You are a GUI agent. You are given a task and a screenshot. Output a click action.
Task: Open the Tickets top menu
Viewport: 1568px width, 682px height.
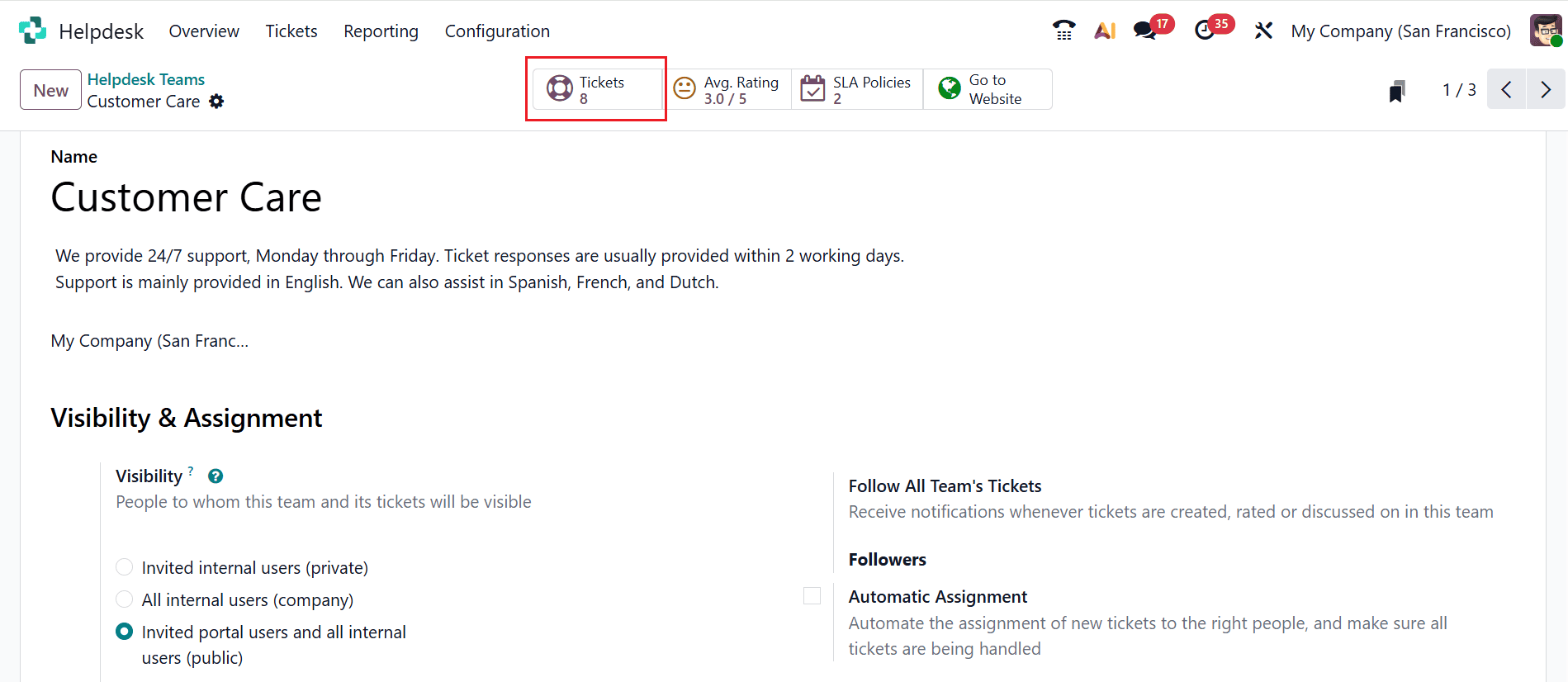pos(291,31)
